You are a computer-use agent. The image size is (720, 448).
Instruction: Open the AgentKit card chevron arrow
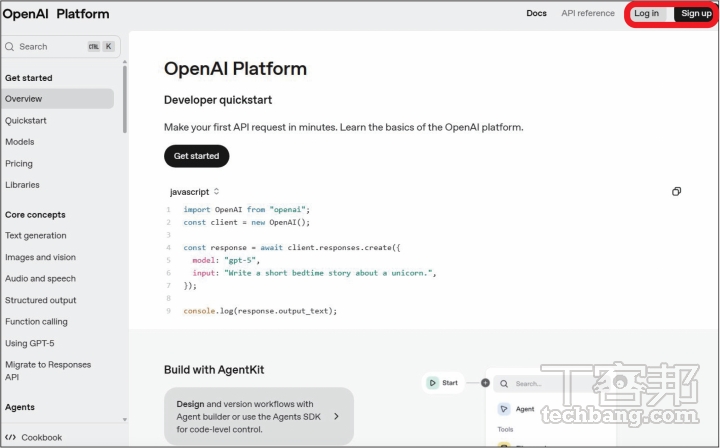(x=337, y=416)
